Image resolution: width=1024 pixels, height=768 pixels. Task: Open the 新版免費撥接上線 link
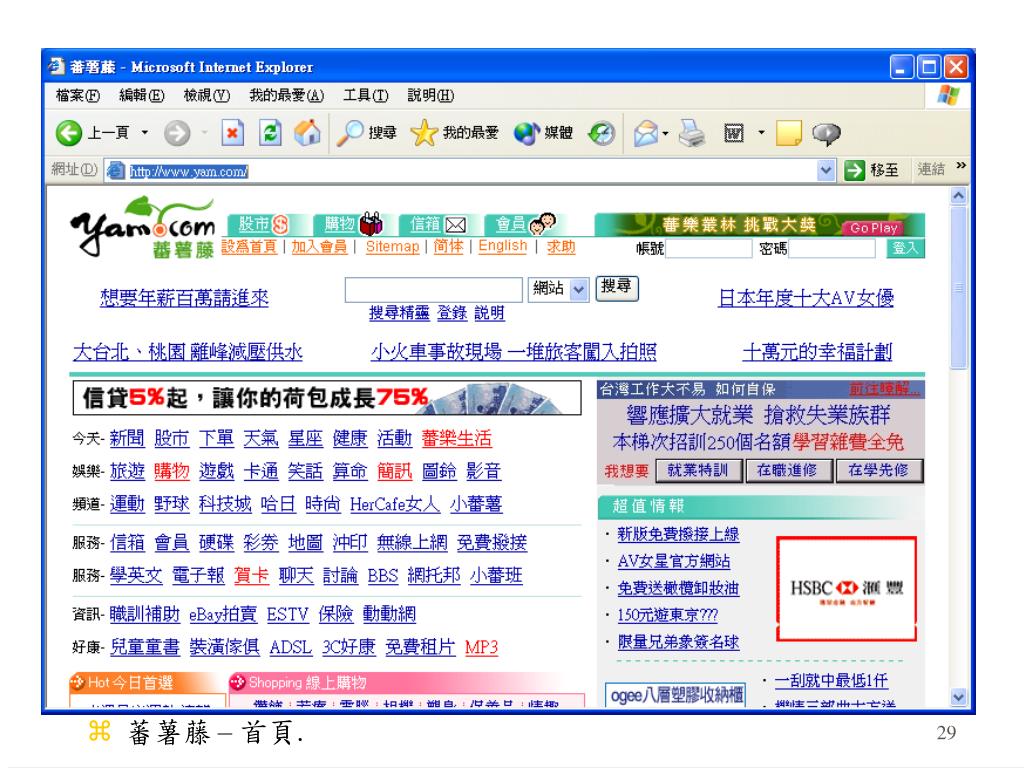point(679,534)
